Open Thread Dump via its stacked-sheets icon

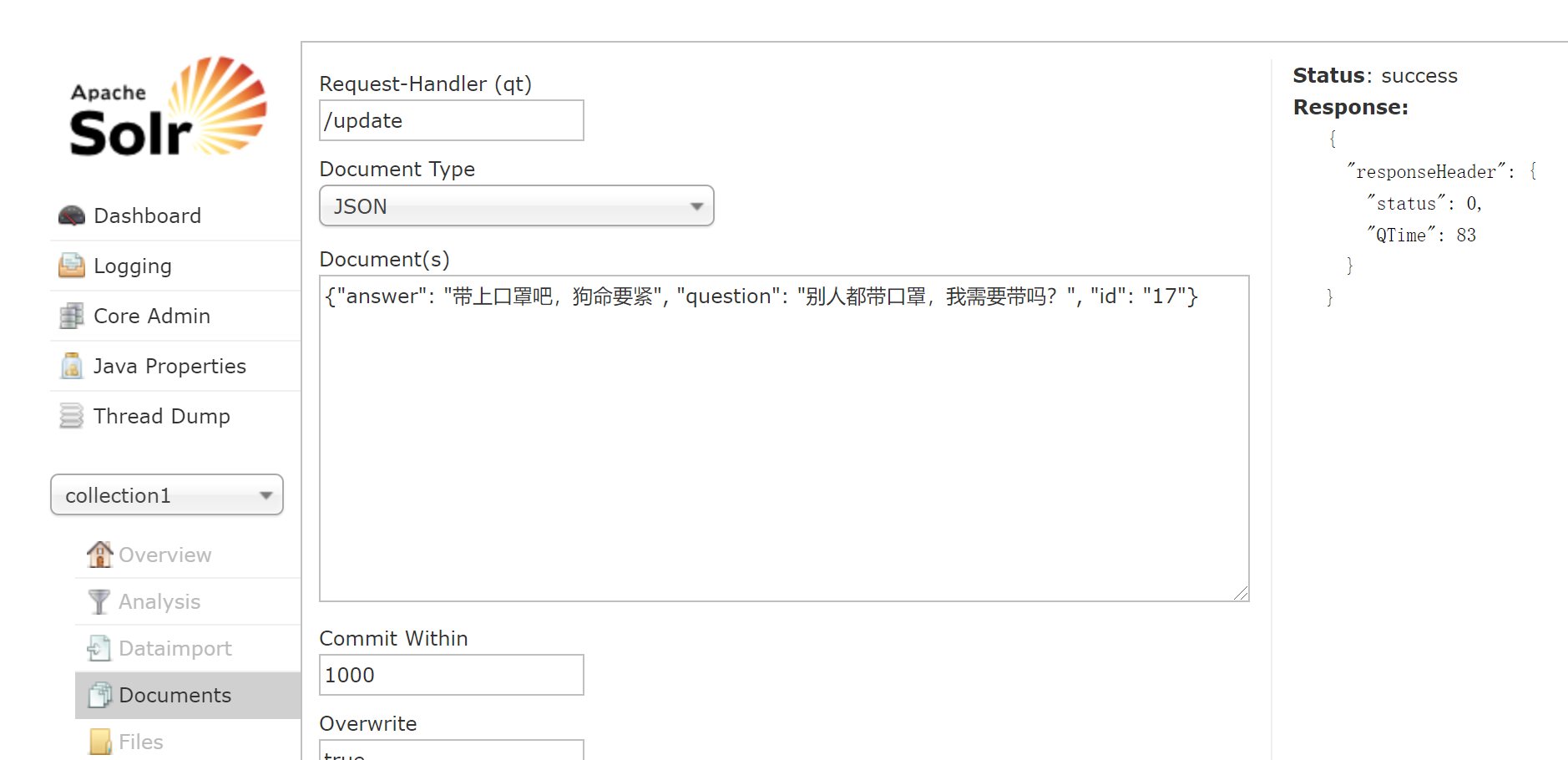[71, 415]
